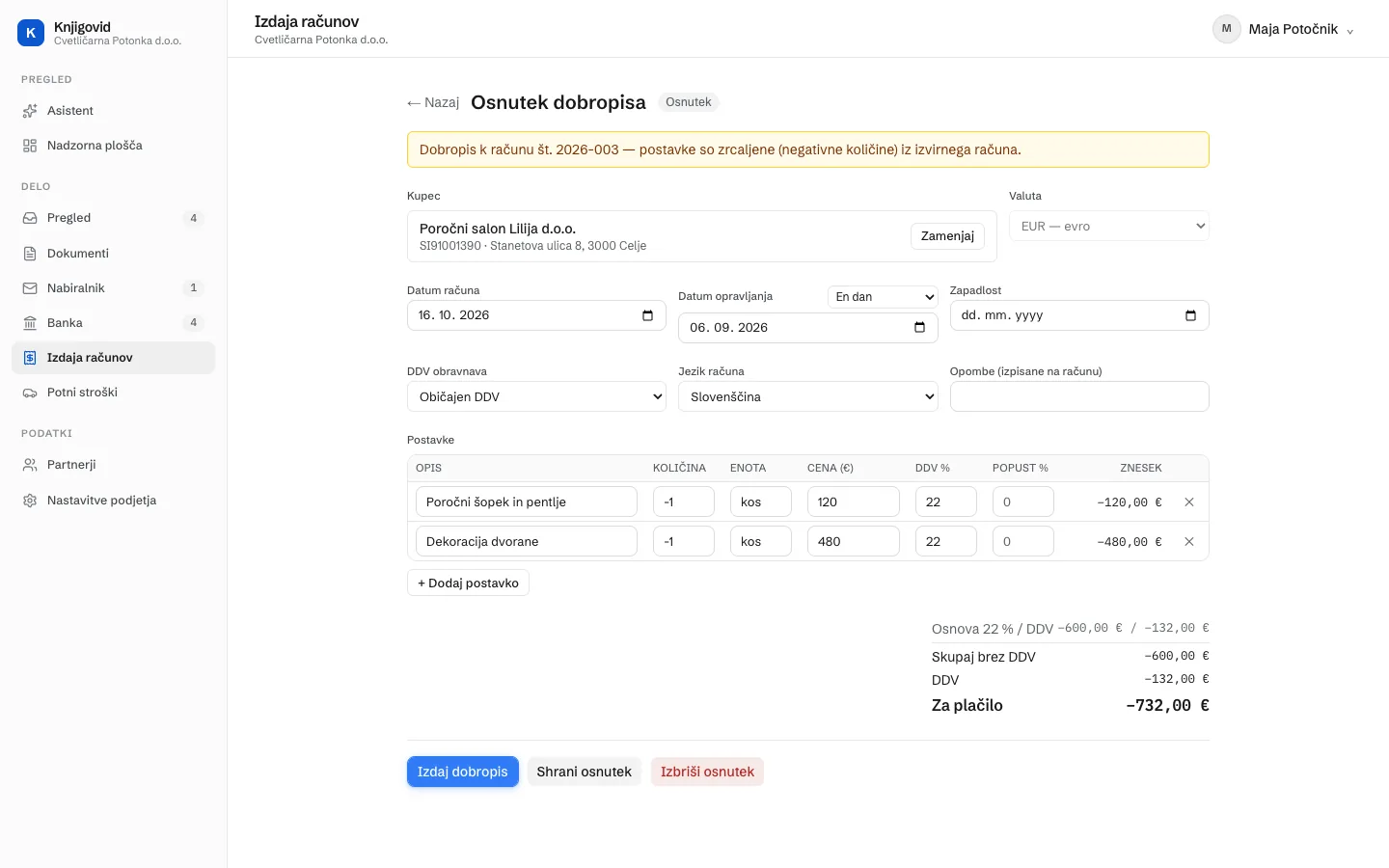Click Izdaj dobropis button
Viewport: 1389px width, 868px height.
tap(463, 772)
